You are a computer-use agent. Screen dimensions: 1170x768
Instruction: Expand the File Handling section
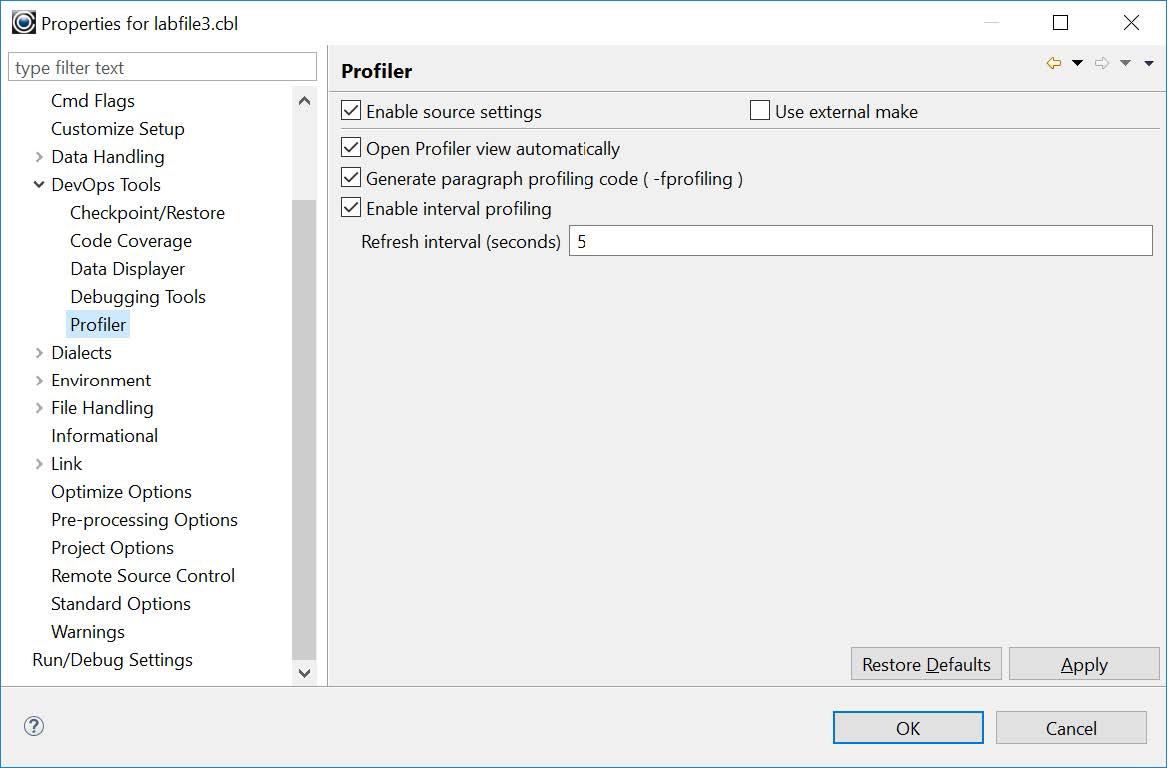pos(38,407)
